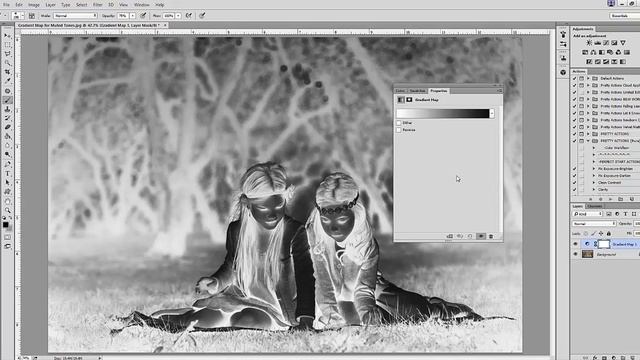Add an Exposure adjustment

click(x=614, y=43)
